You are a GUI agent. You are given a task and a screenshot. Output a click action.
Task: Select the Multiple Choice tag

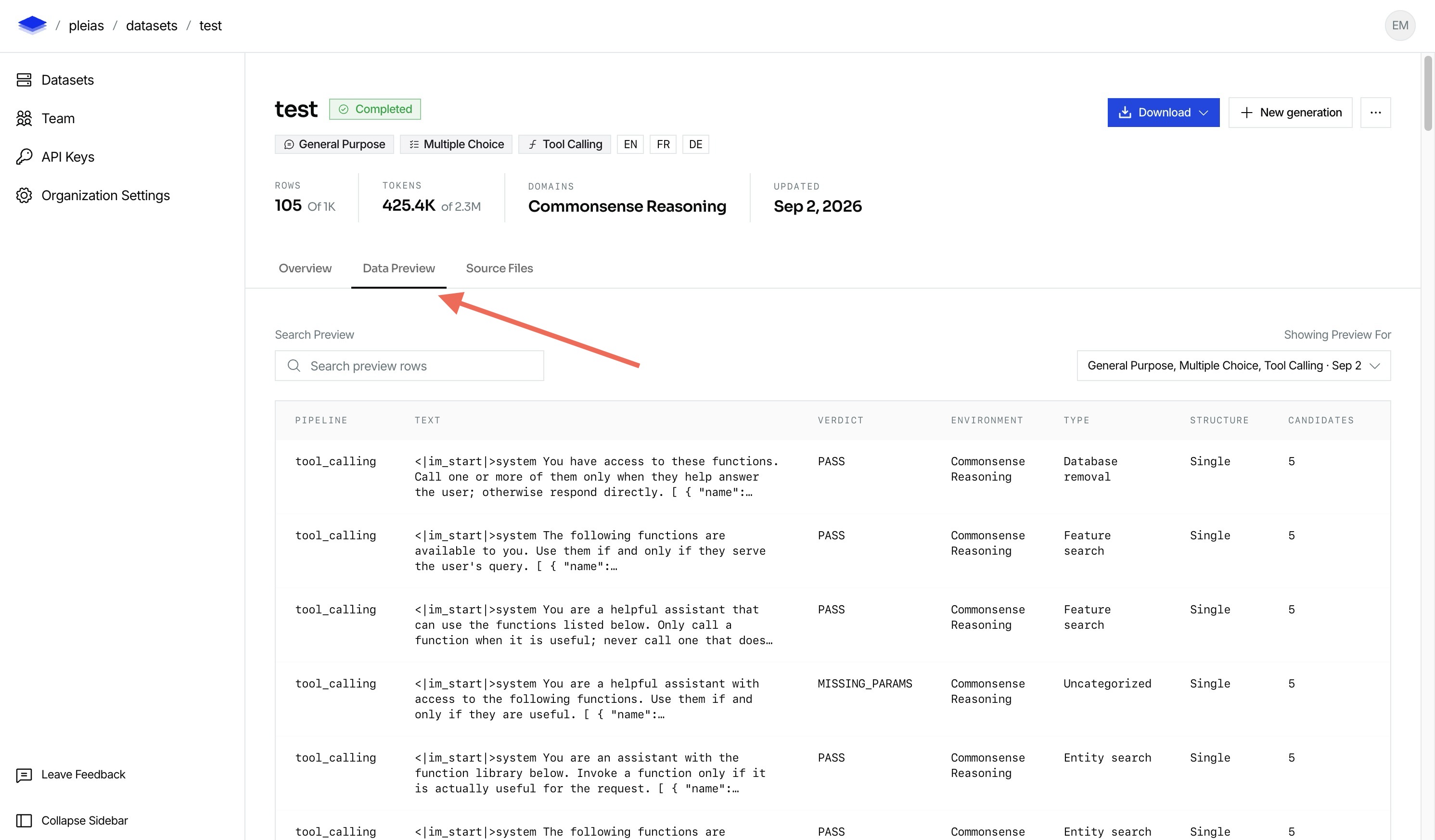pyautogui.click(x=456, y=144)
